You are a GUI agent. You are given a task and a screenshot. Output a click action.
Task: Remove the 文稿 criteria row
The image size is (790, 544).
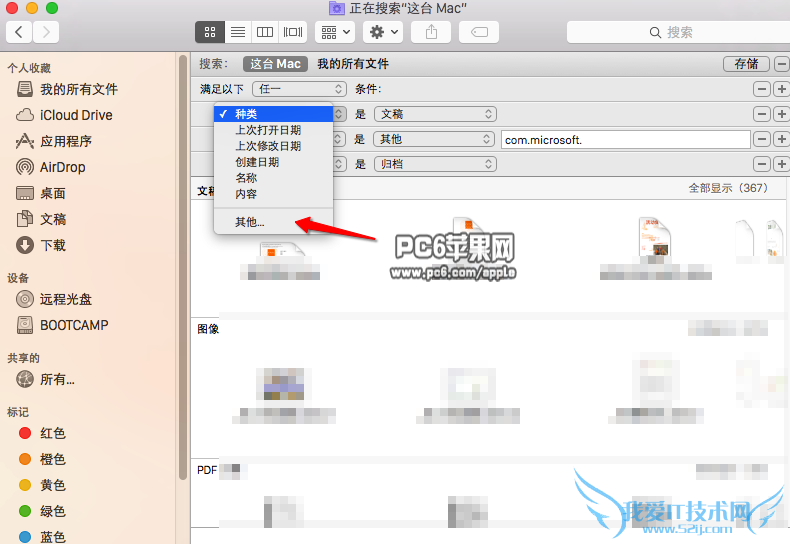pos(762,114)
